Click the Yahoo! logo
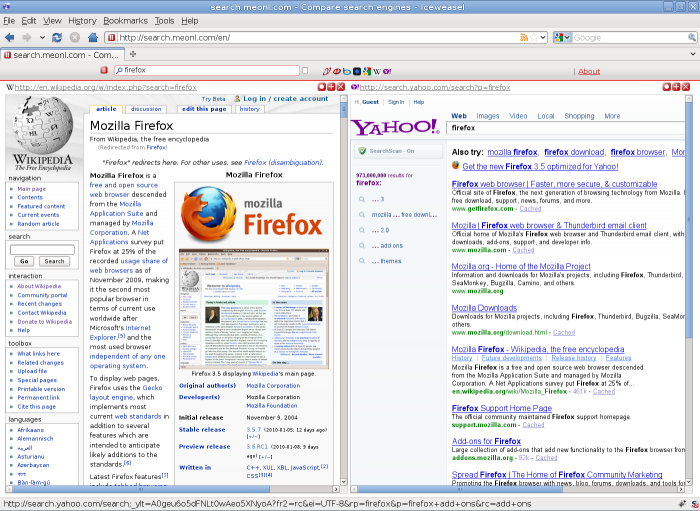The width and height of the screenshot is (700, 511). tap(396, 127)
